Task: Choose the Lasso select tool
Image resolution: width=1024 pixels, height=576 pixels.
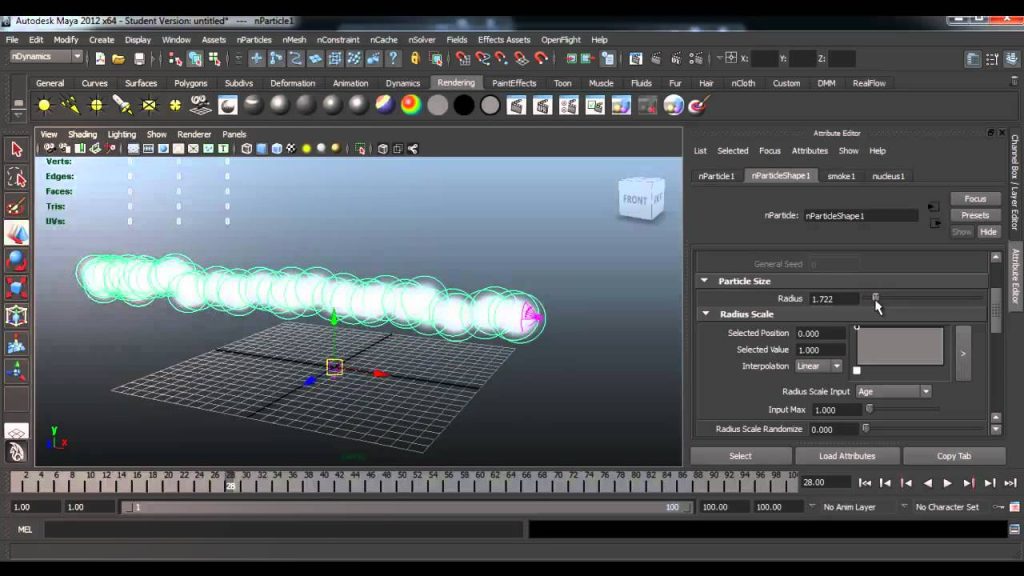Action: pyautogui.click(x=17, y=178)
